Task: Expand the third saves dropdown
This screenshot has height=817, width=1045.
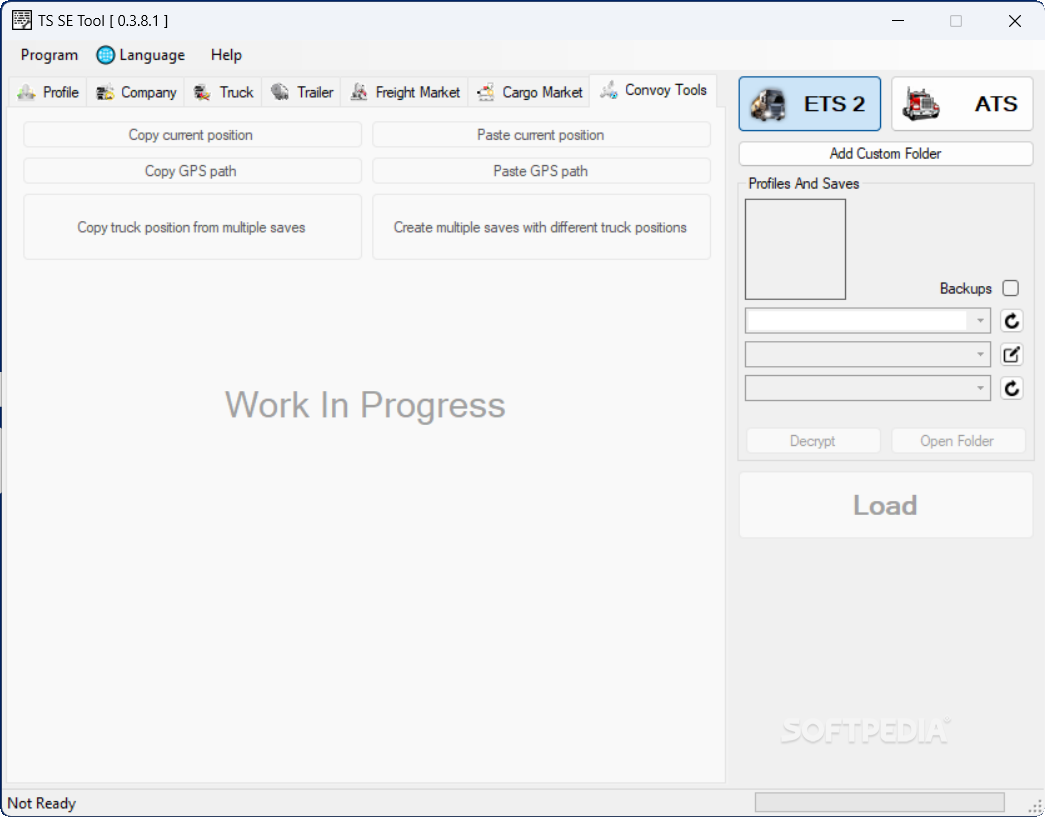Action: click(x=980, y=388)
